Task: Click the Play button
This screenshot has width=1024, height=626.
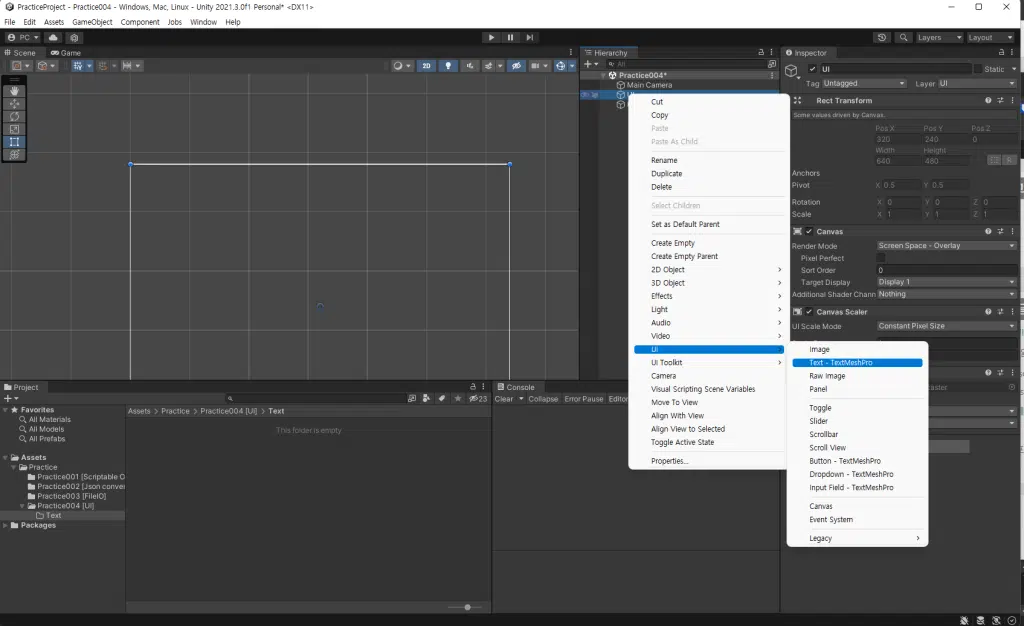Action: click(x=491, y=38)
